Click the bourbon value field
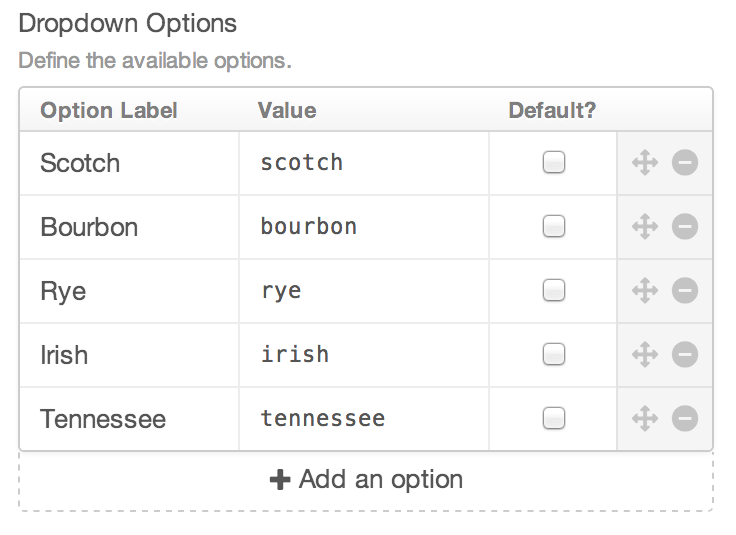This screenshot has height=535, width=736. (364, 227)
